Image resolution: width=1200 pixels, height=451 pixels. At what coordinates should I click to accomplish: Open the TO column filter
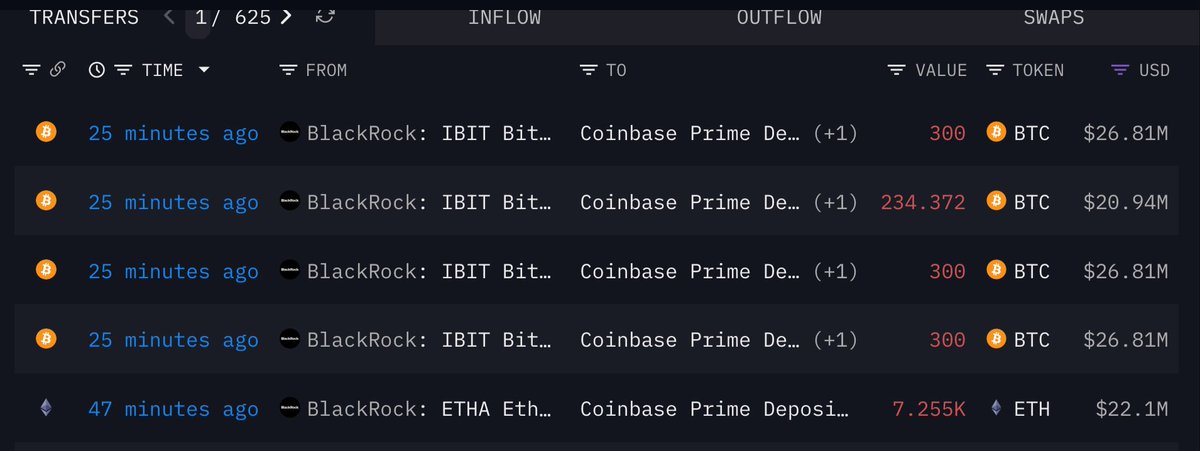coord(589,70)
